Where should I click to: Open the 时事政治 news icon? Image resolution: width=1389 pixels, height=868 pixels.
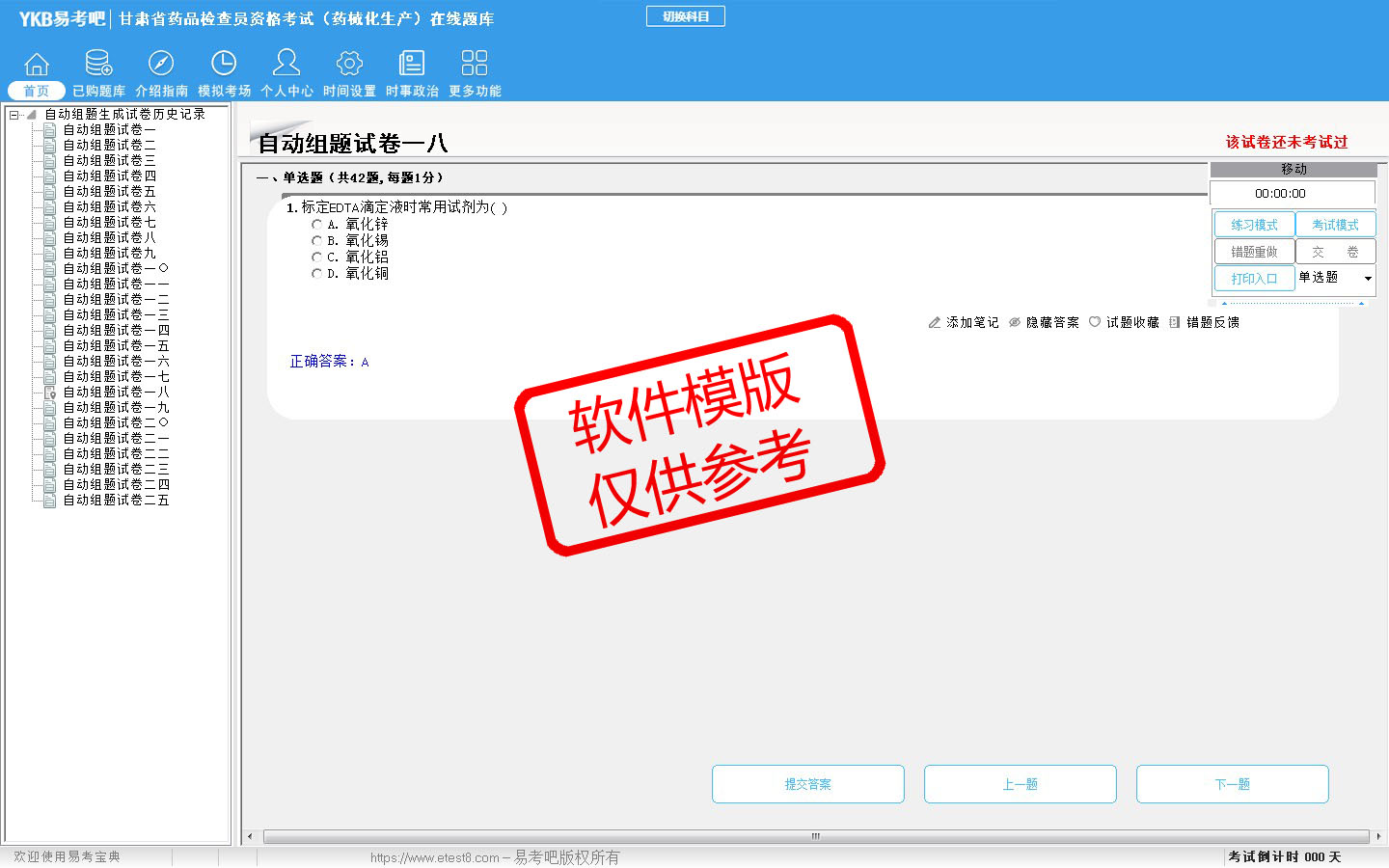pos(412,65)
